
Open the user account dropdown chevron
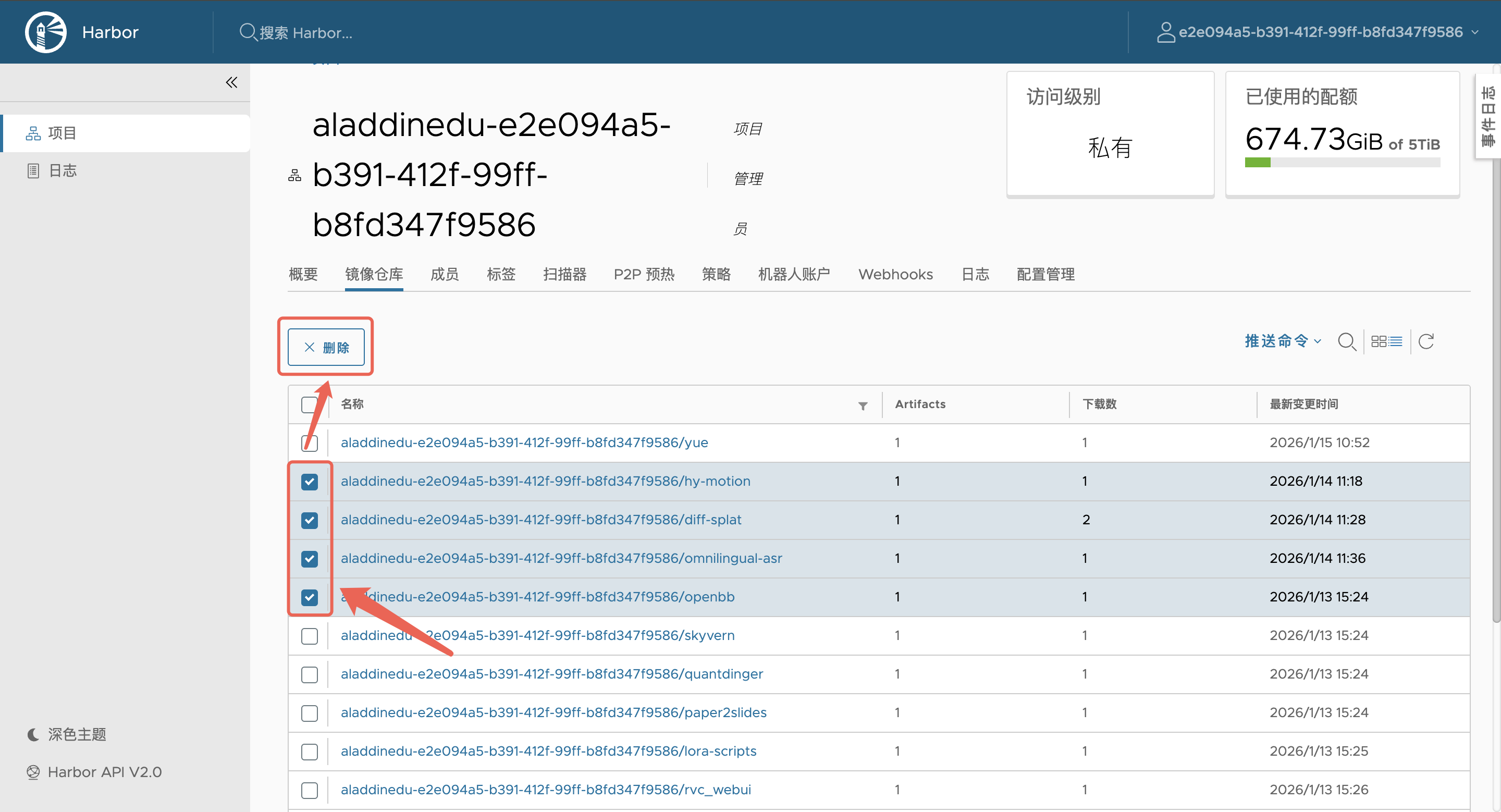1475,32
